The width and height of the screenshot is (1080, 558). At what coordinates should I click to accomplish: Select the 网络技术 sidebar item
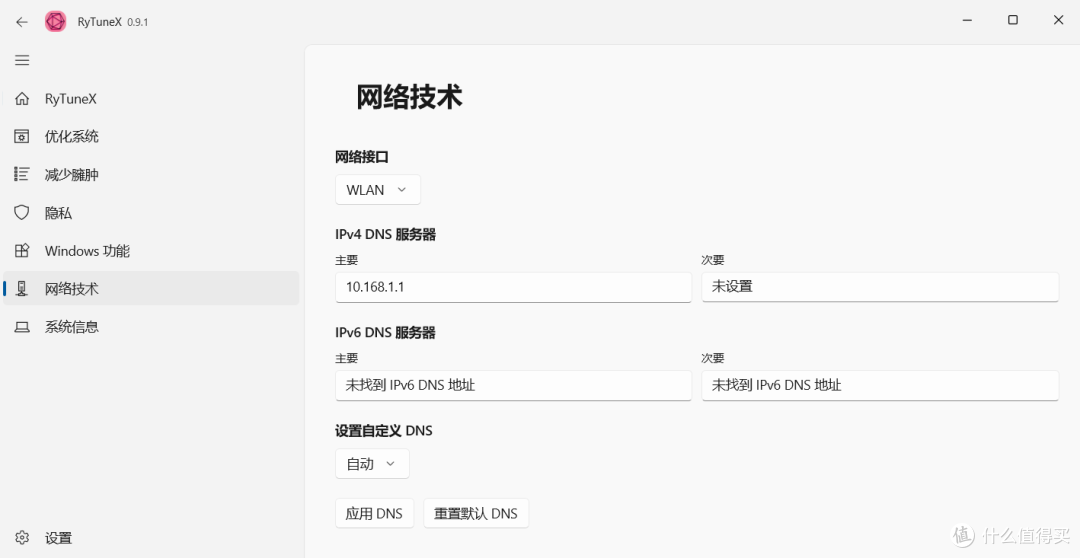tap(152, 289)
